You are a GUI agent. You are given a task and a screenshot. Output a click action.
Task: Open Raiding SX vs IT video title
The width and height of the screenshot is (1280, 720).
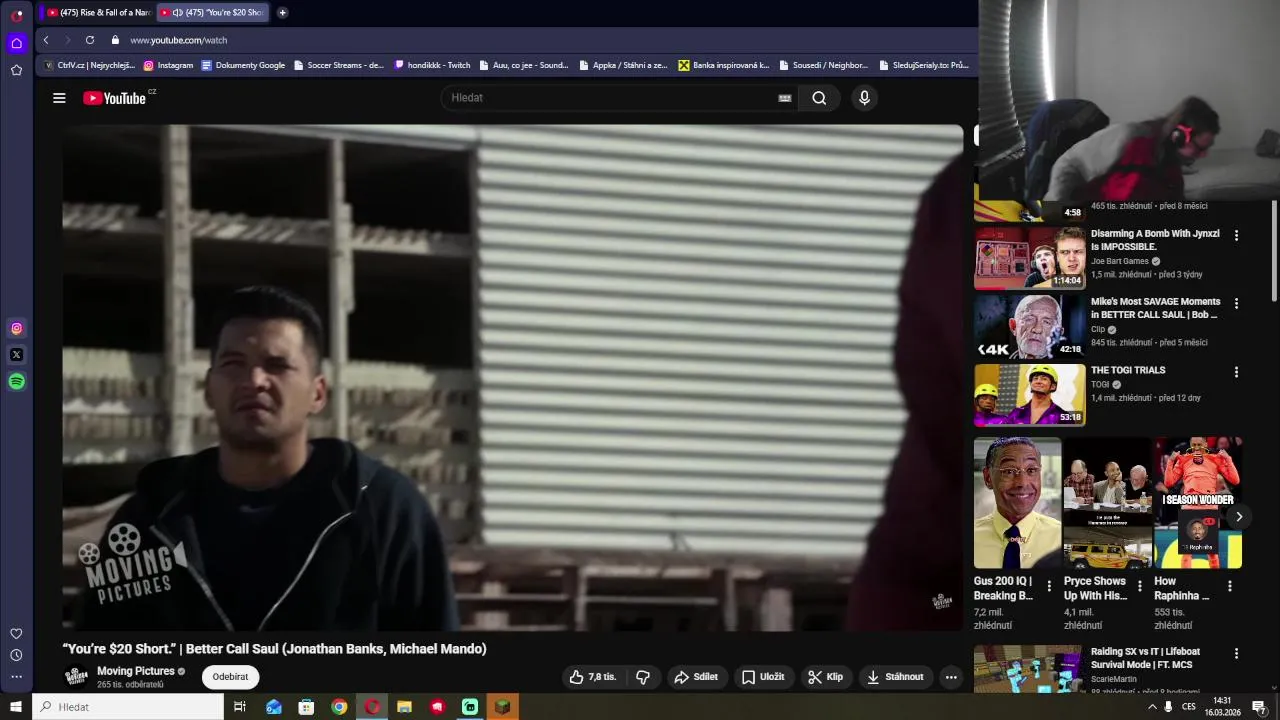click(x=1145, y=658)
